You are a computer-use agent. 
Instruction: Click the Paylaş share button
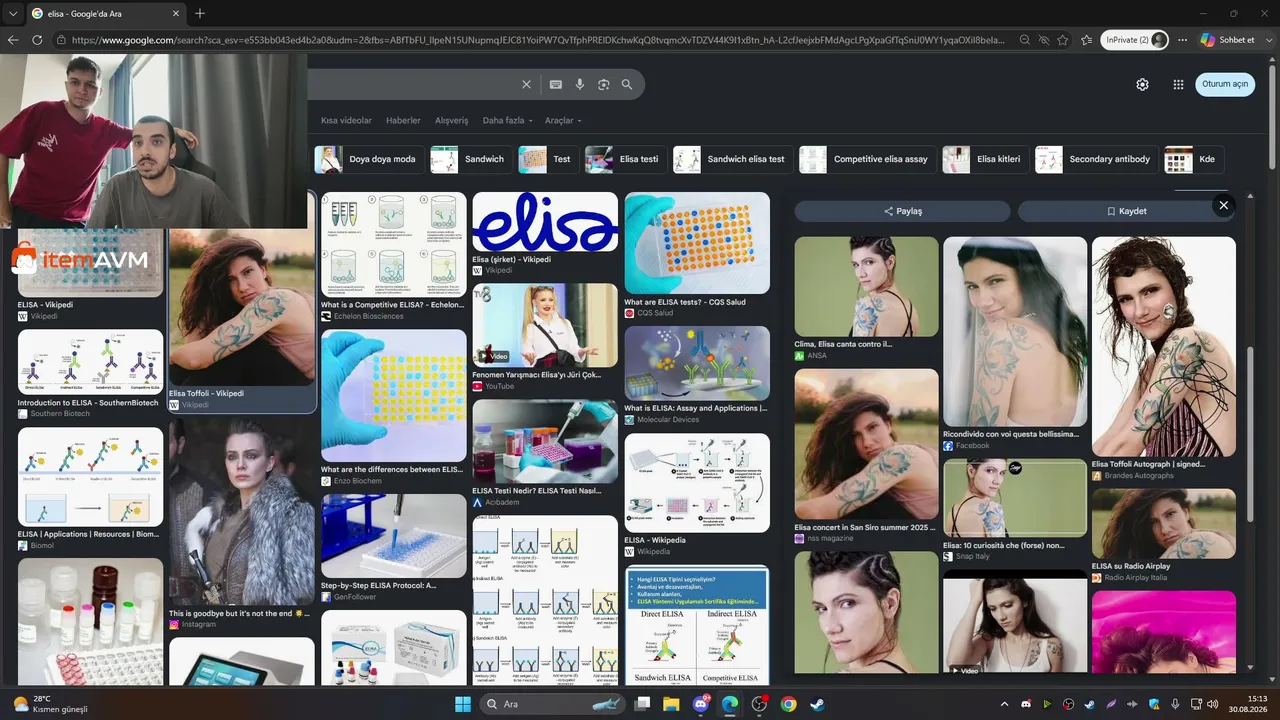[x=902, y=212]
